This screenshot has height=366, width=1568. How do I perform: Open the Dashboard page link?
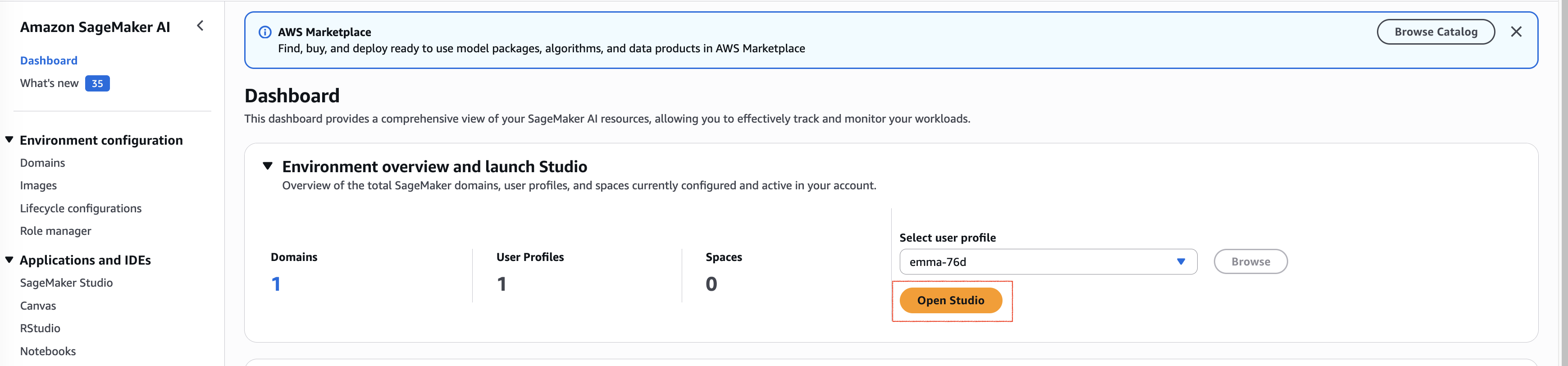(49, 60)
